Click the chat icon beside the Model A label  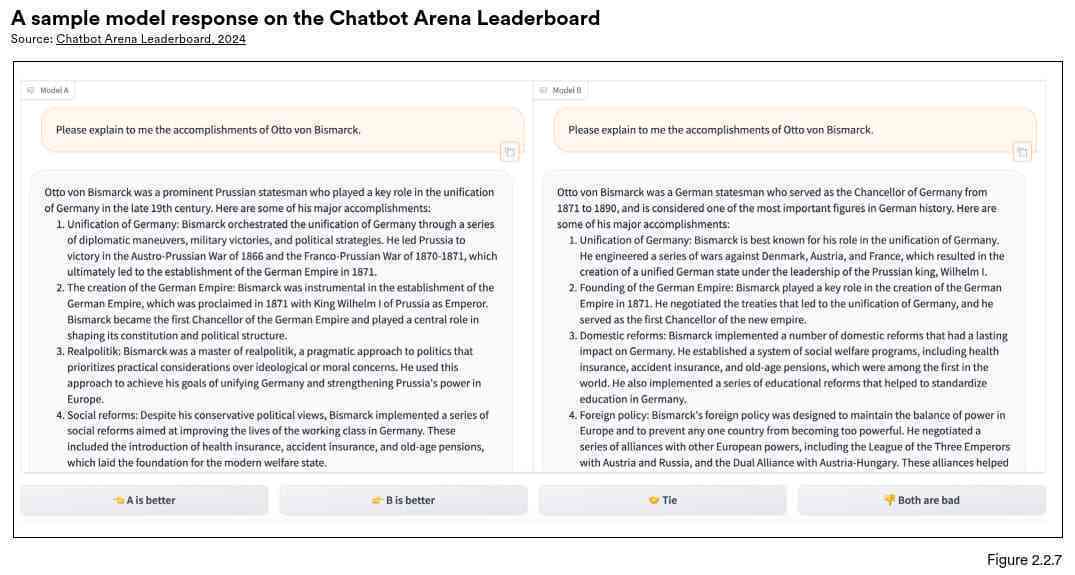point(30,90)
